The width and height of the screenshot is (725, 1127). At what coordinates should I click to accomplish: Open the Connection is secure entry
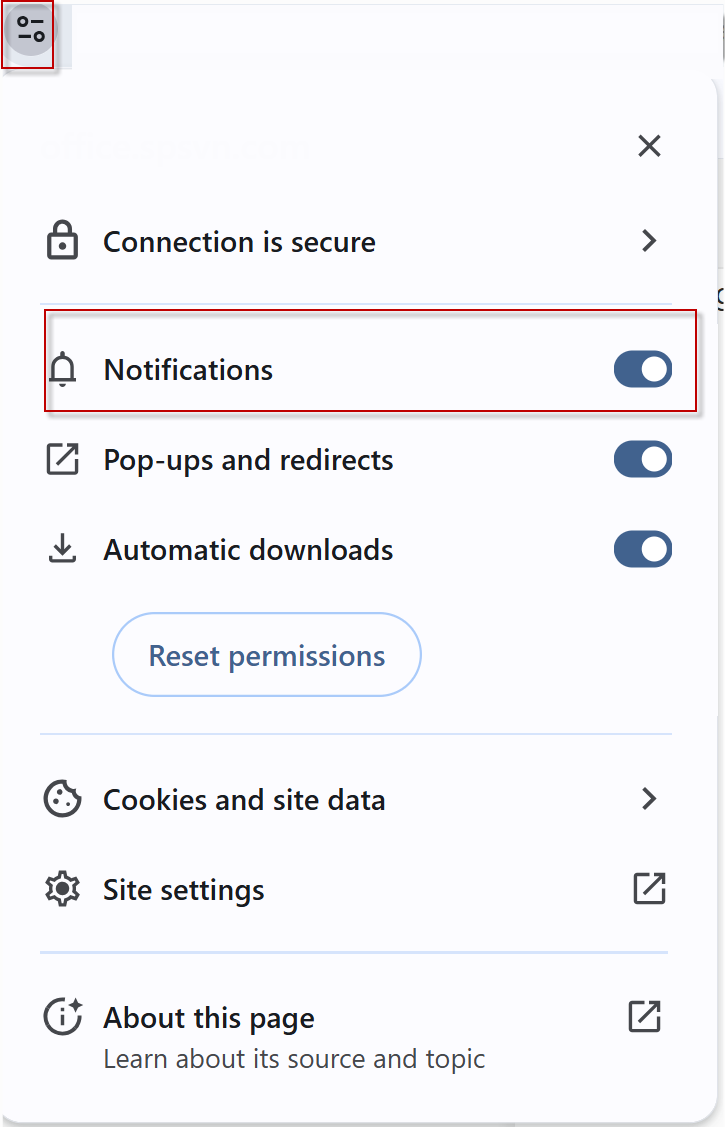tap(240, 242)
